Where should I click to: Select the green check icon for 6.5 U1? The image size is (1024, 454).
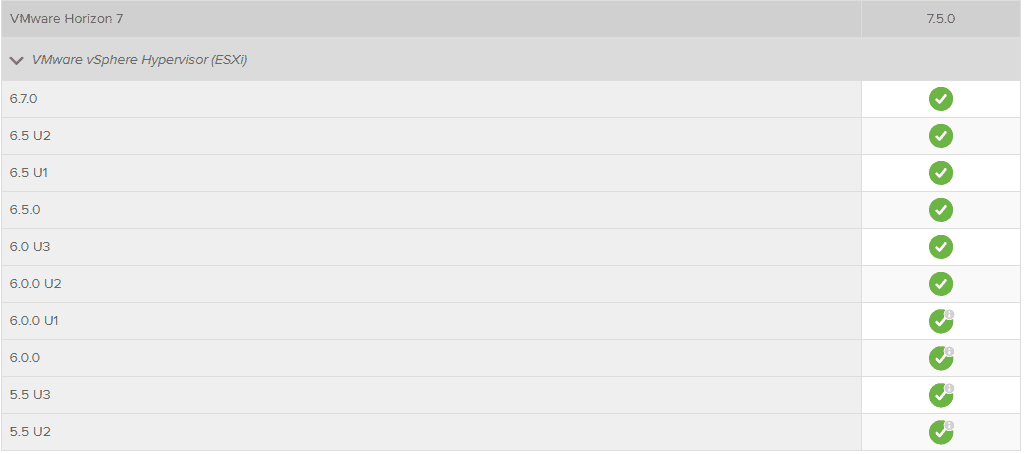940,173
